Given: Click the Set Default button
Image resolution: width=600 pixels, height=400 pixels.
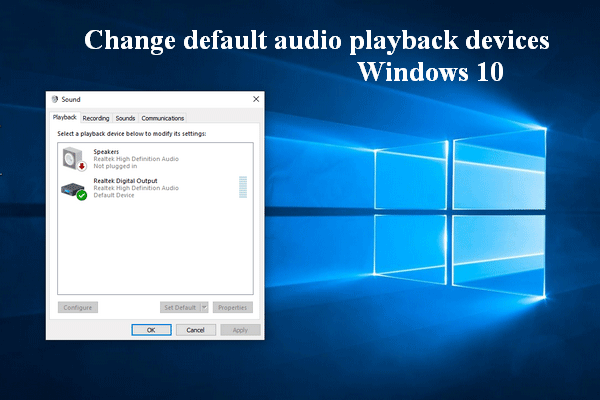Looking at the screenshot, I should point(179,308).
